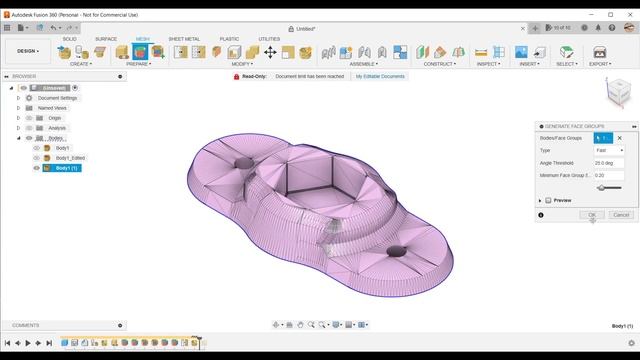Open the Type dropdown set to Fast
The width and height of the screenshot is (640, 360).
coord(609,151)
